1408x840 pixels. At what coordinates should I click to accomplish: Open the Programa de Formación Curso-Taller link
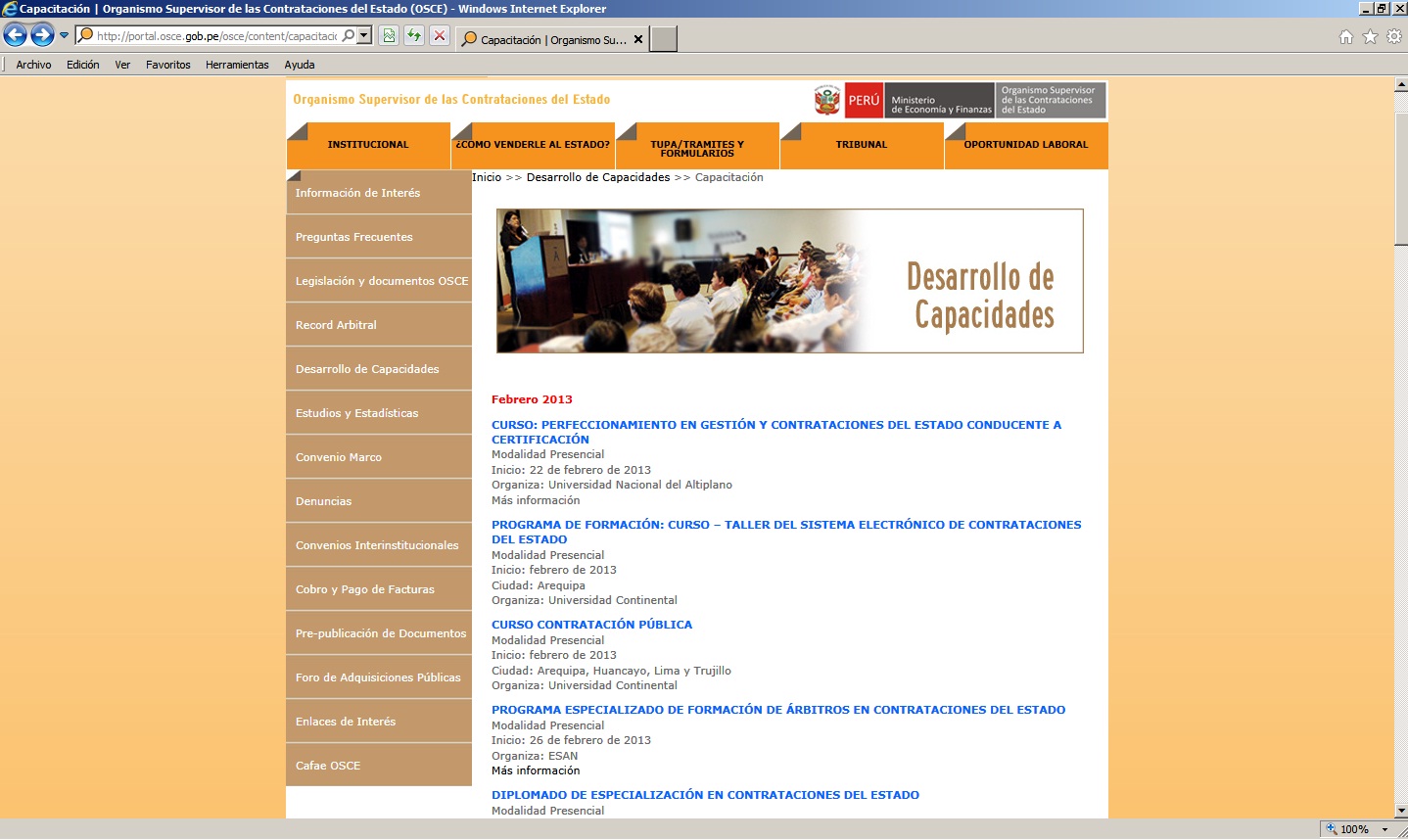coord(786,532)
